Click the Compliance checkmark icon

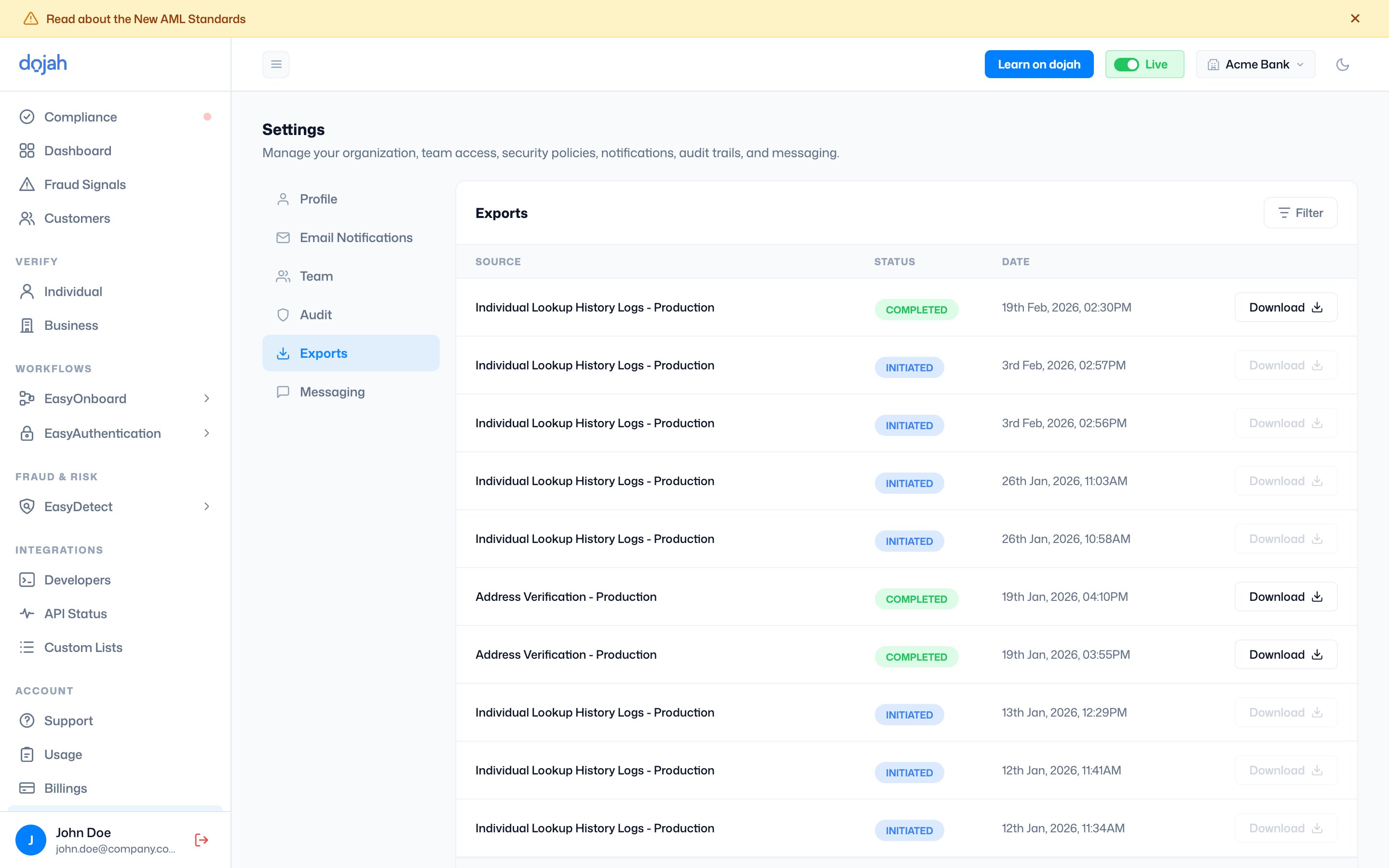click(27, 117)
